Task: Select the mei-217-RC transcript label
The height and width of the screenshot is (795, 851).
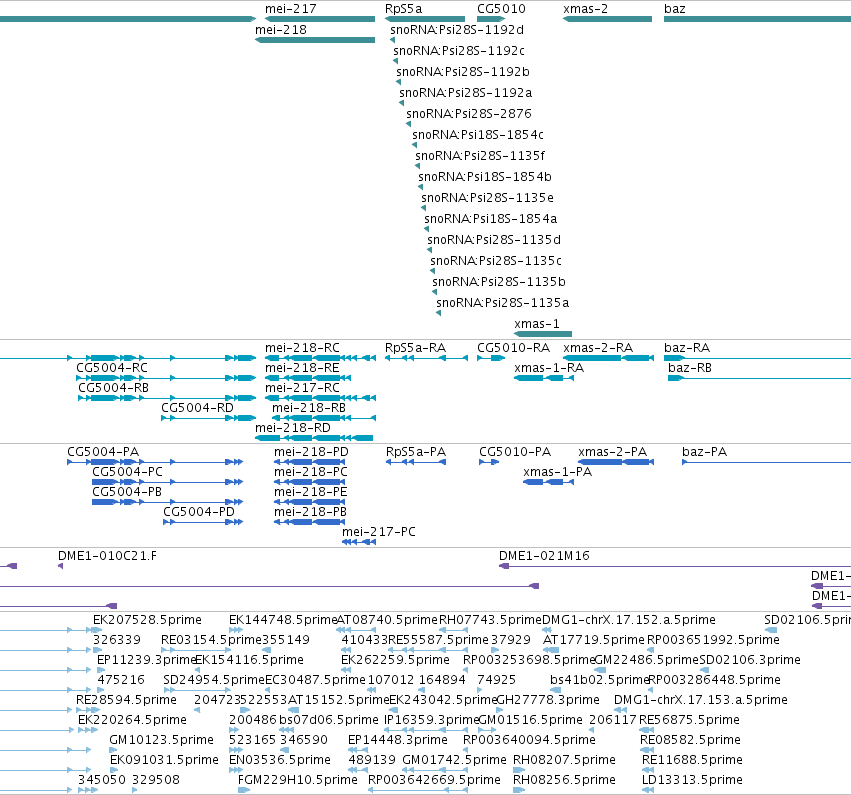Action: point(302,388)
